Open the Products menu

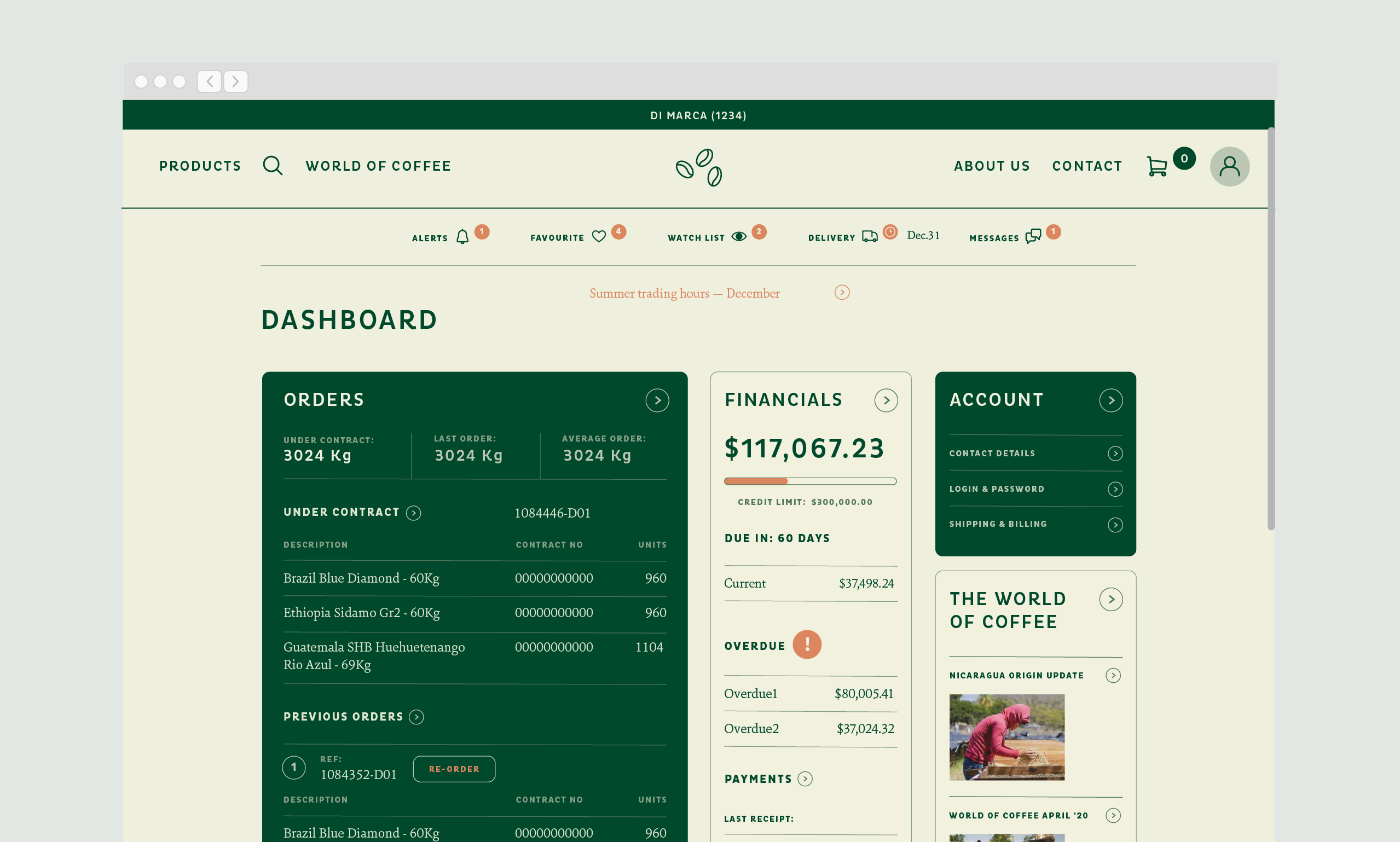pos(200,166)
